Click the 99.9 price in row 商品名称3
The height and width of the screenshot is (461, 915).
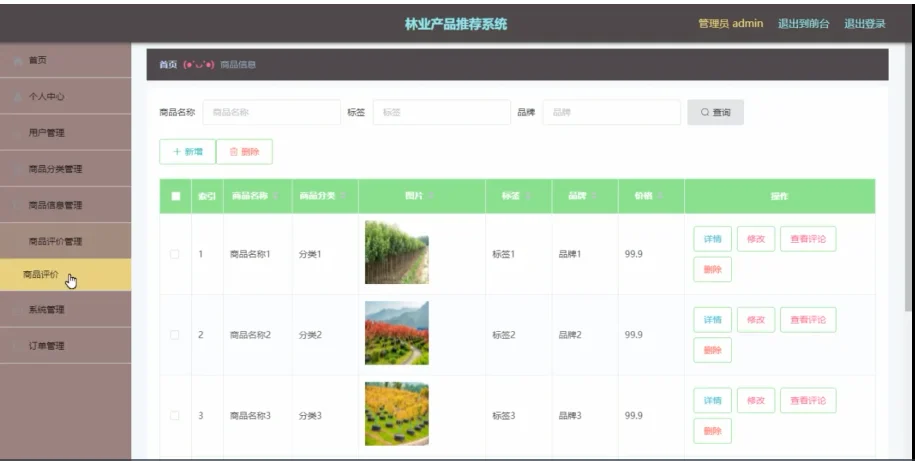(x=634, y=415)
